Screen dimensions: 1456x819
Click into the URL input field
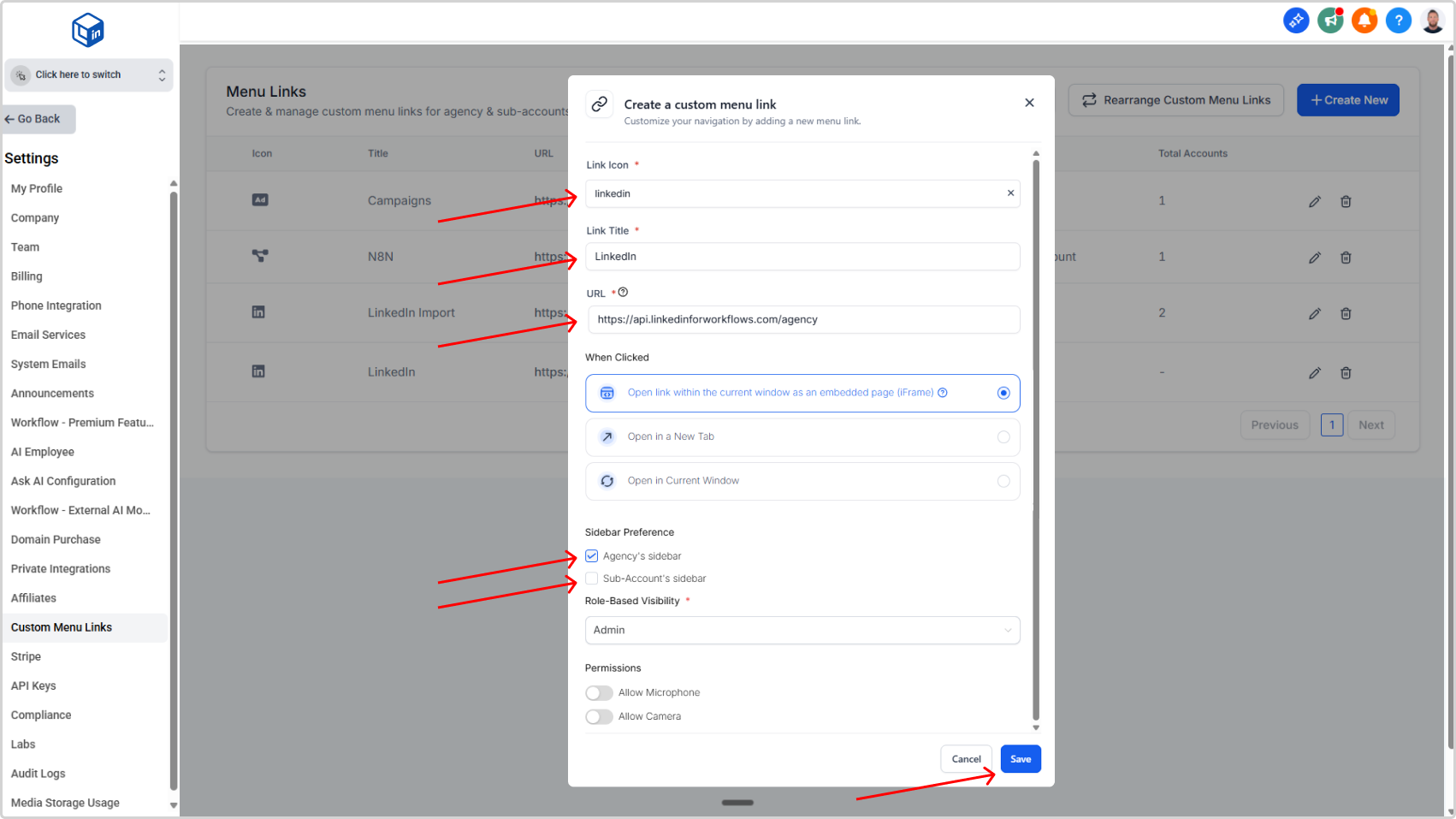pyautogui.click(x=802, y=320)
